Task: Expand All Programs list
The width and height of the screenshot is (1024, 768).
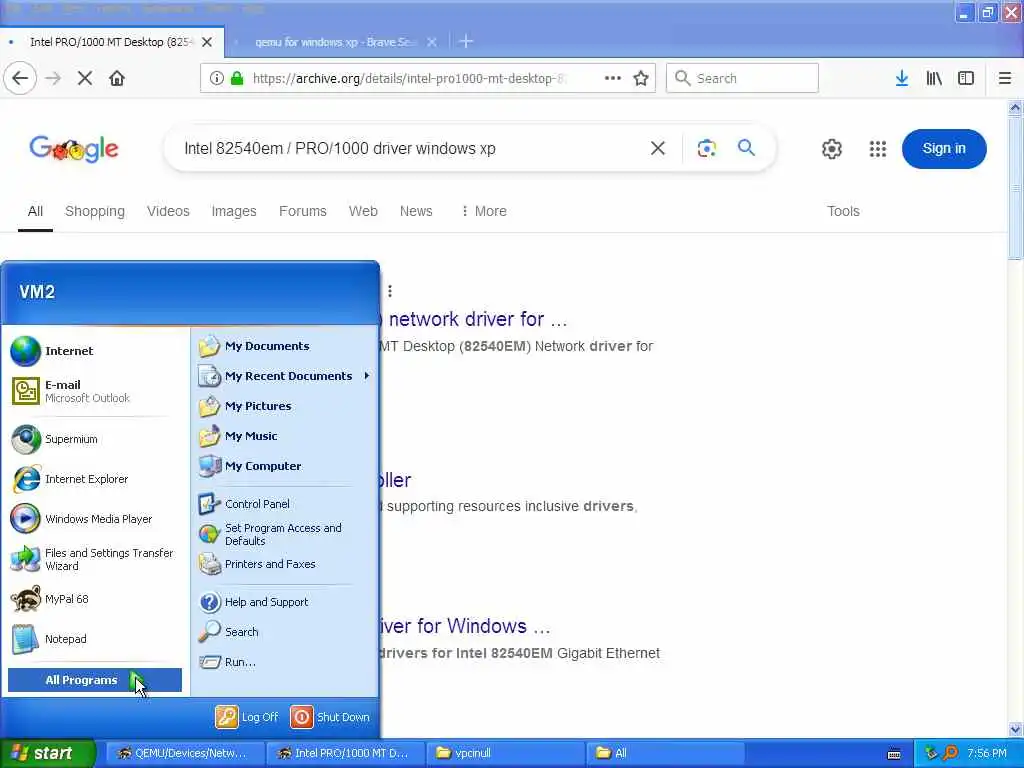Action: pos(95,680)
